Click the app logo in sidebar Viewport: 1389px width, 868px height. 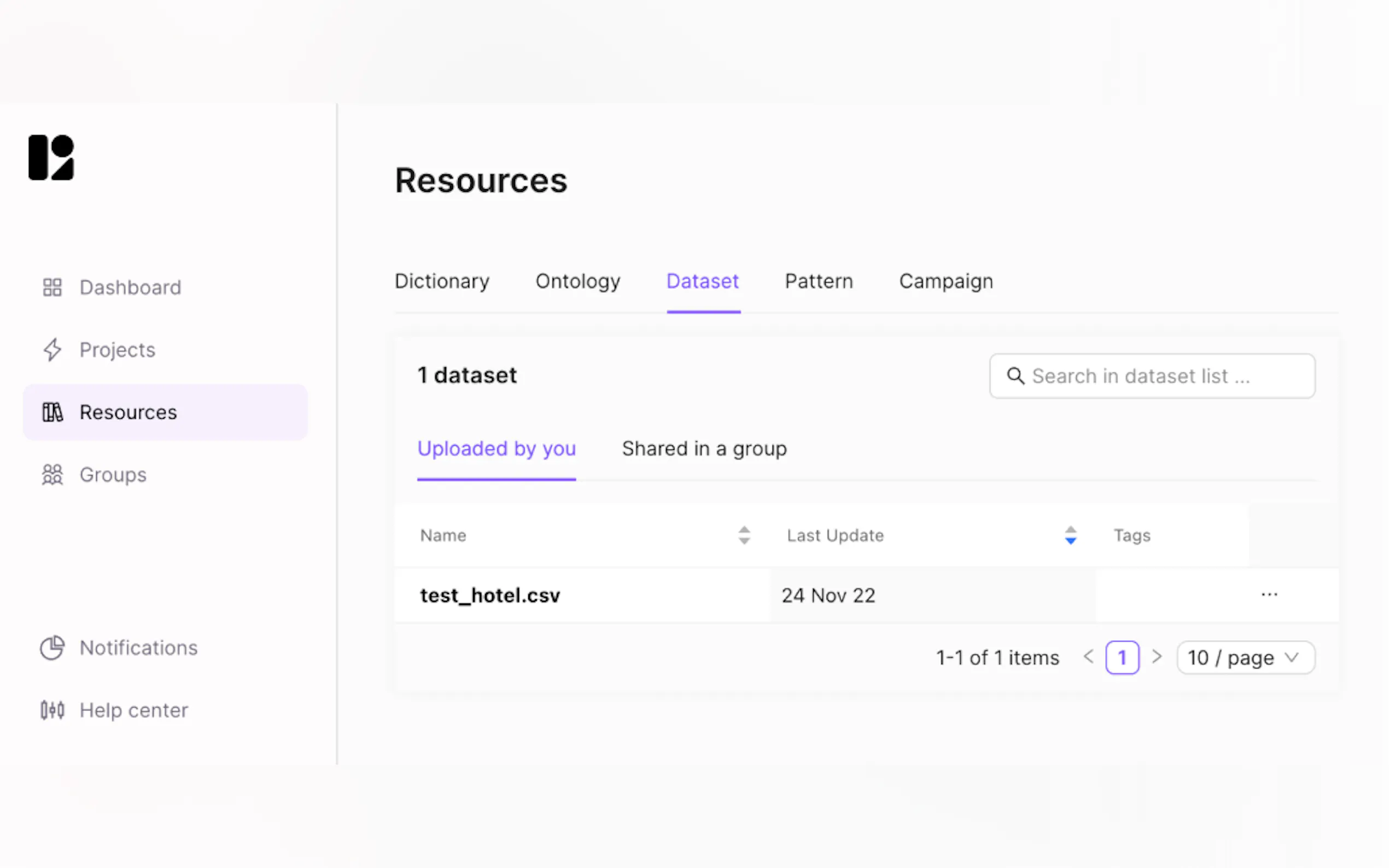[x=51, y=157]
